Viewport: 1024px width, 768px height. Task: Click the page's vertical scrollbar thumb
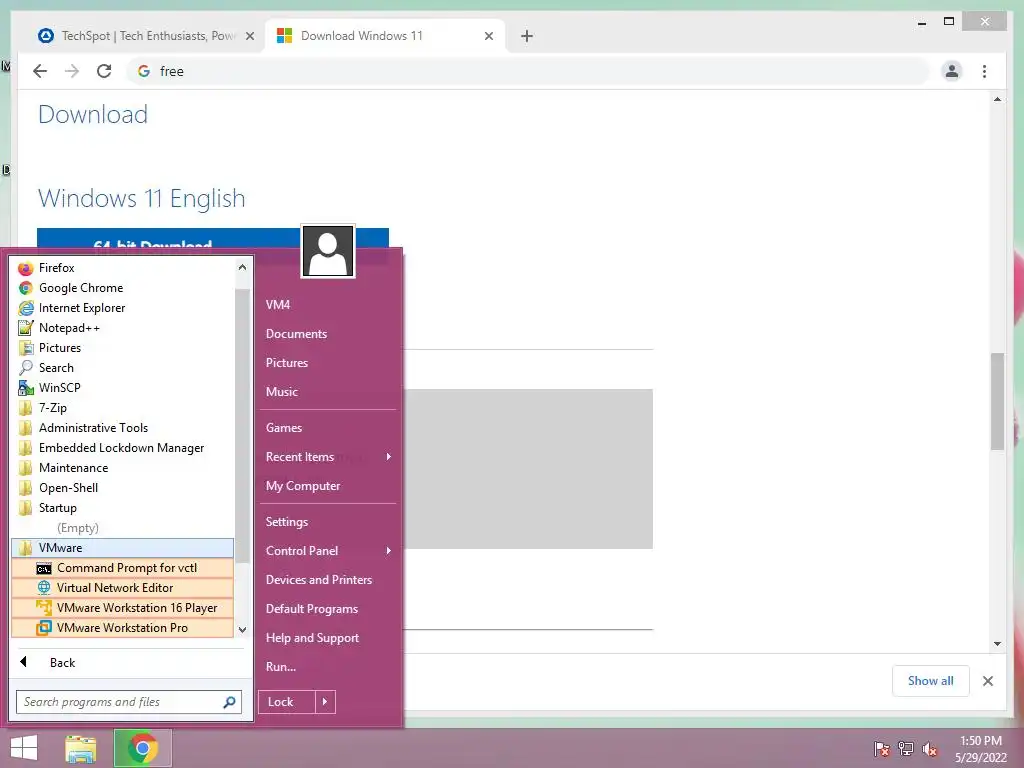997,401
